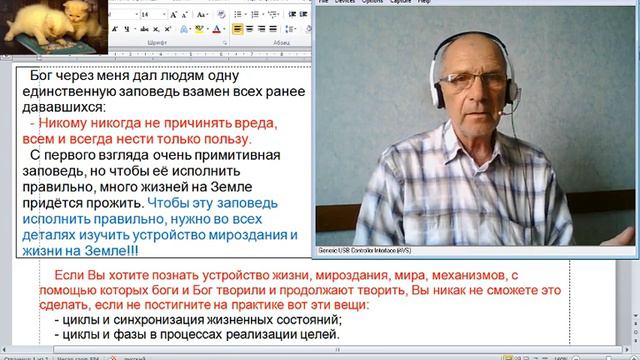Click '- циклы и фазы в процессах реализации целей.'
640x360 pixels.
[197, 334]
